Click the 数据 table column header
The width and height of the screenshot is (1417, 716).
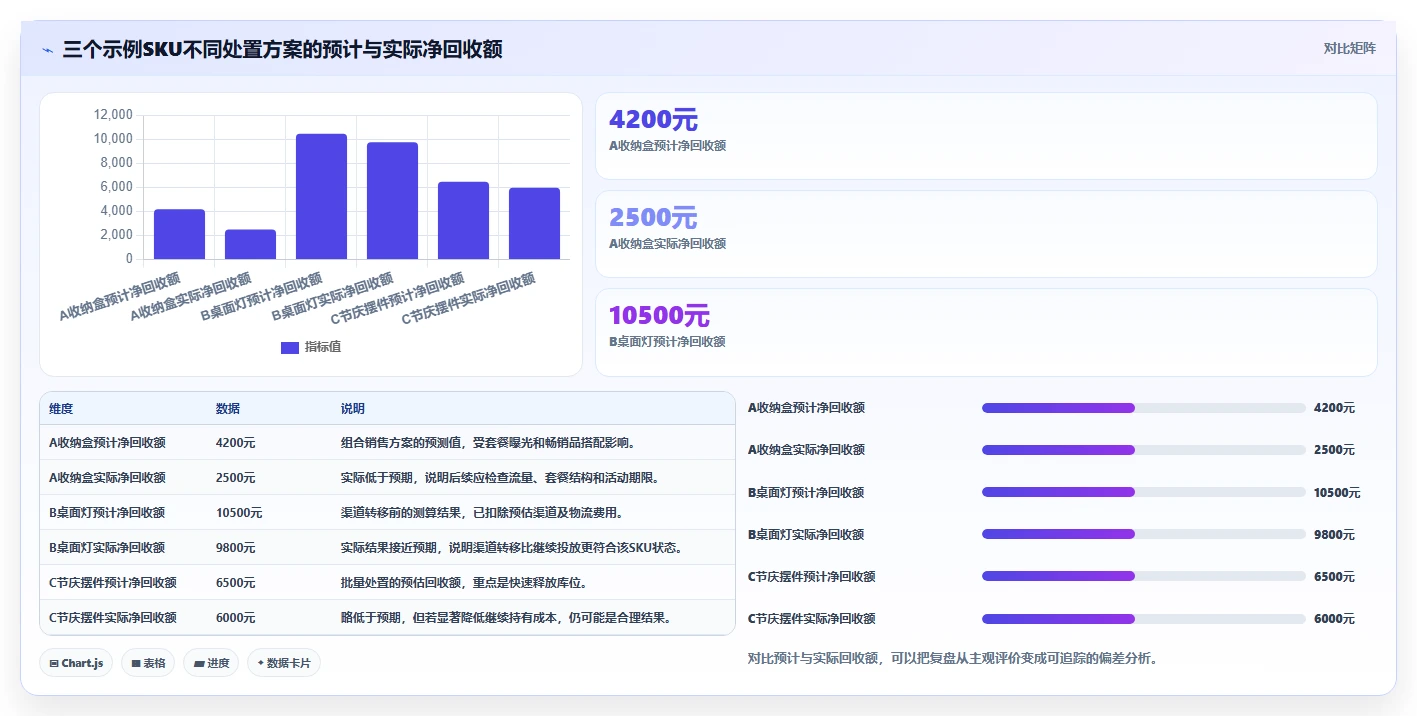[228, 409]
